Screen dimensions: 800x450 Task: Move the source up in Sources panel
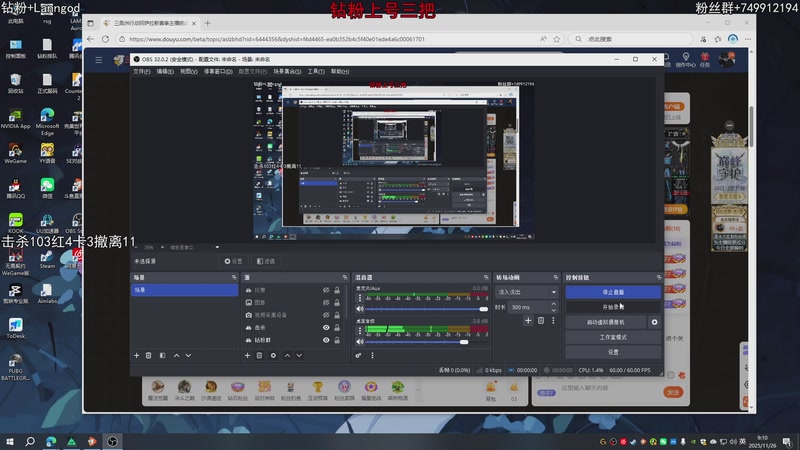[x=287, y=355]
